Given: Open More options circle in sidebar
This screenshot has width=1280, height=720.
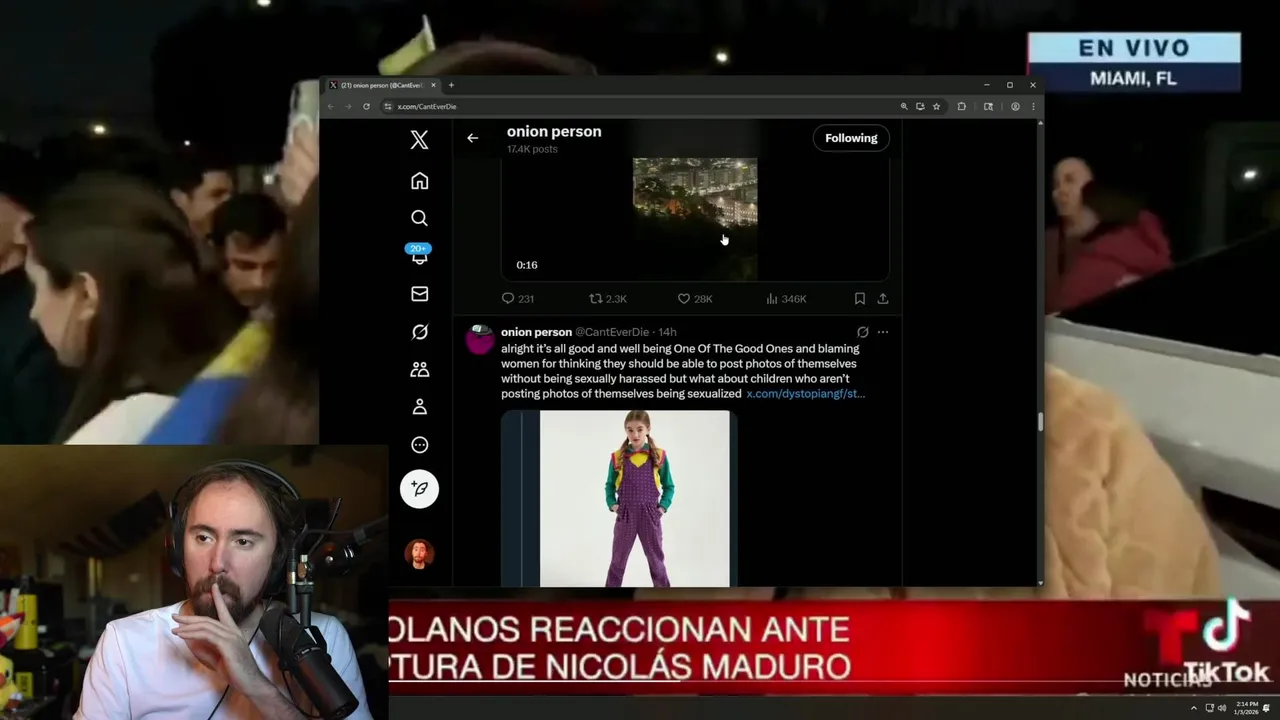Looking at the screenshot, I should tap(419, 445).
